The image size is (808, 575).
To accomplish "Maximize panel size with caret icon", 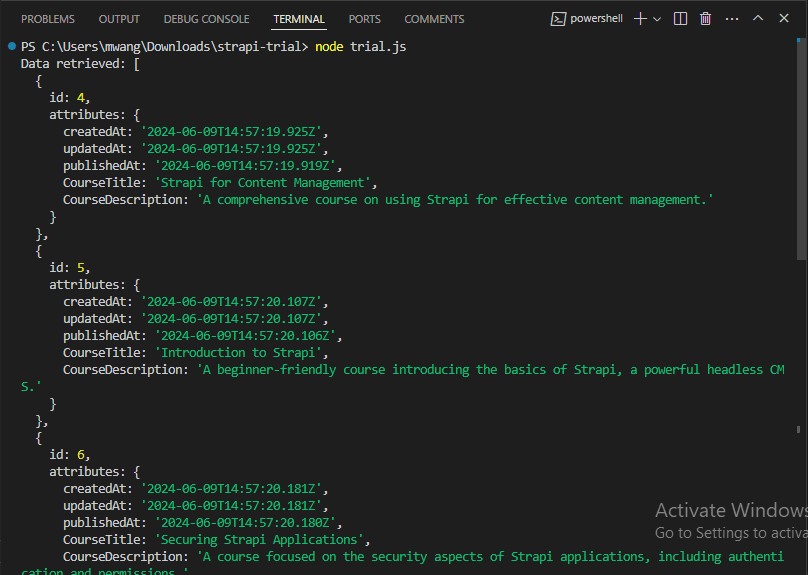I will [x=758, y=18].
